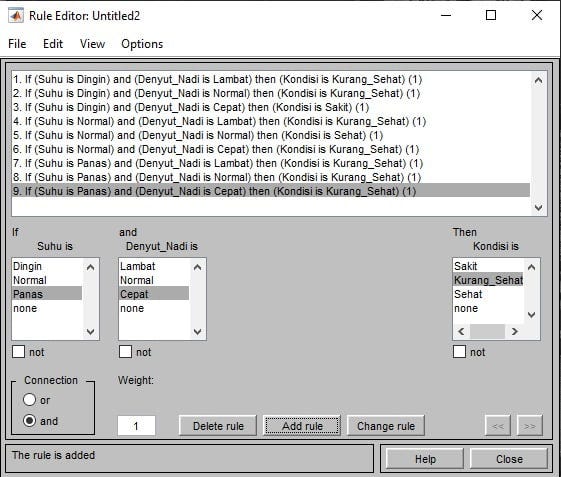Maximize the Rule Editor window
The width and height of the screenshot is (561, 477).
(x=491, y=15)
